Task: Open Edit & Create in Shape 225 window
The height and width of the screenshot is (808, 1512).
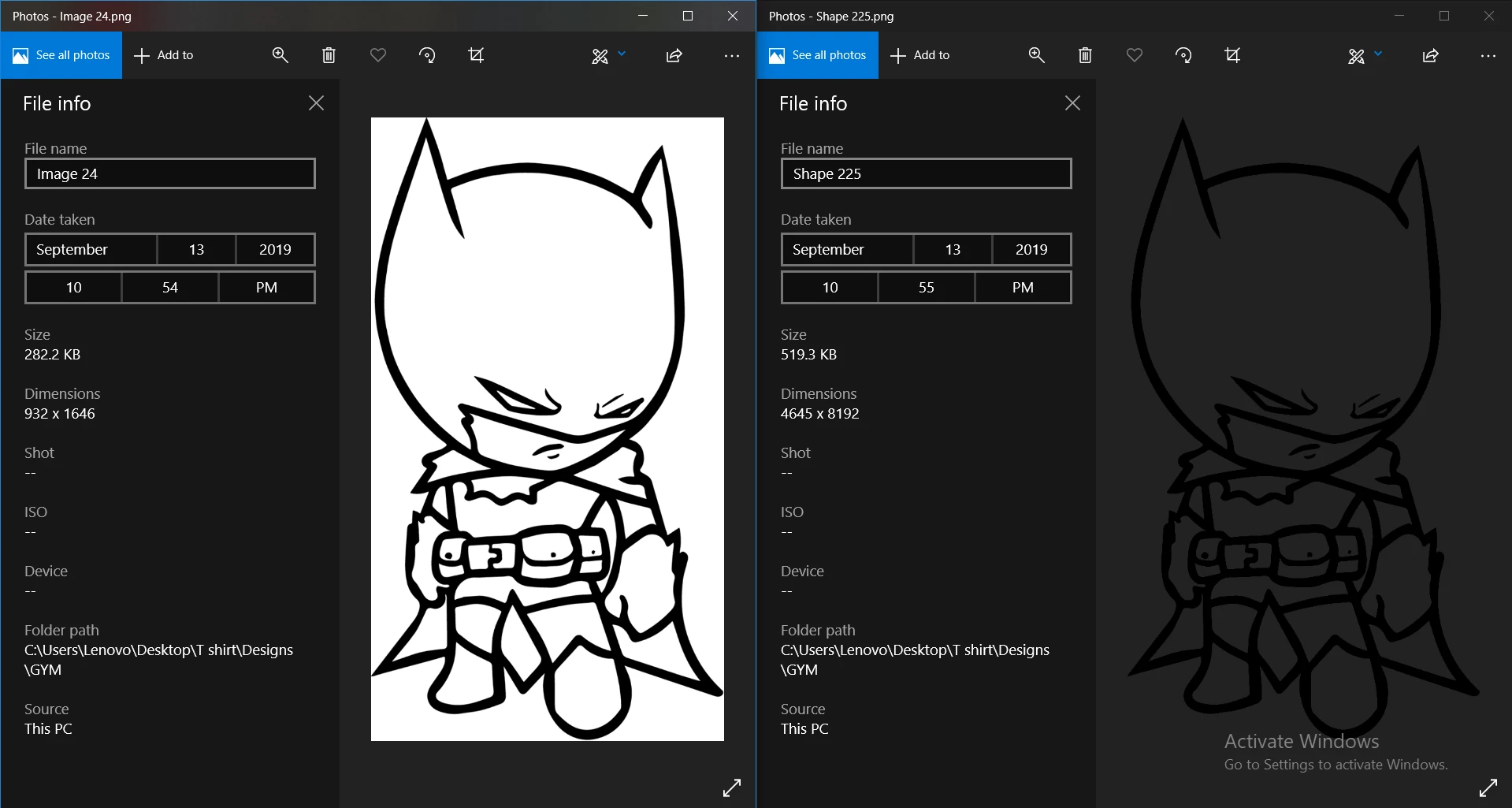Action: [1357, 56]
